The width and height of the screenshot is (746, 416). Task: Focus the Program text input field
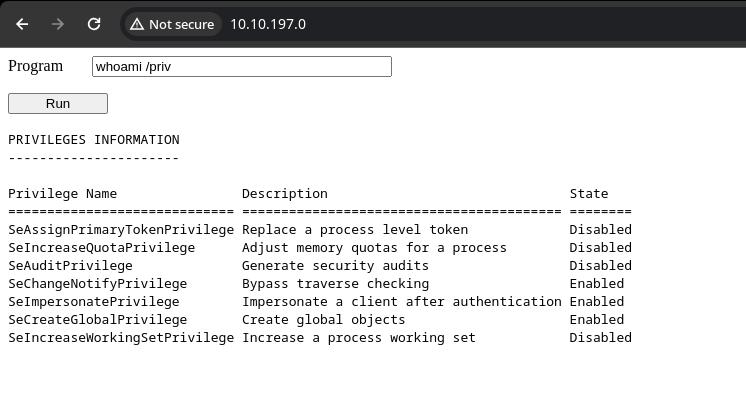pyautogui.click(x=241, y=67)
